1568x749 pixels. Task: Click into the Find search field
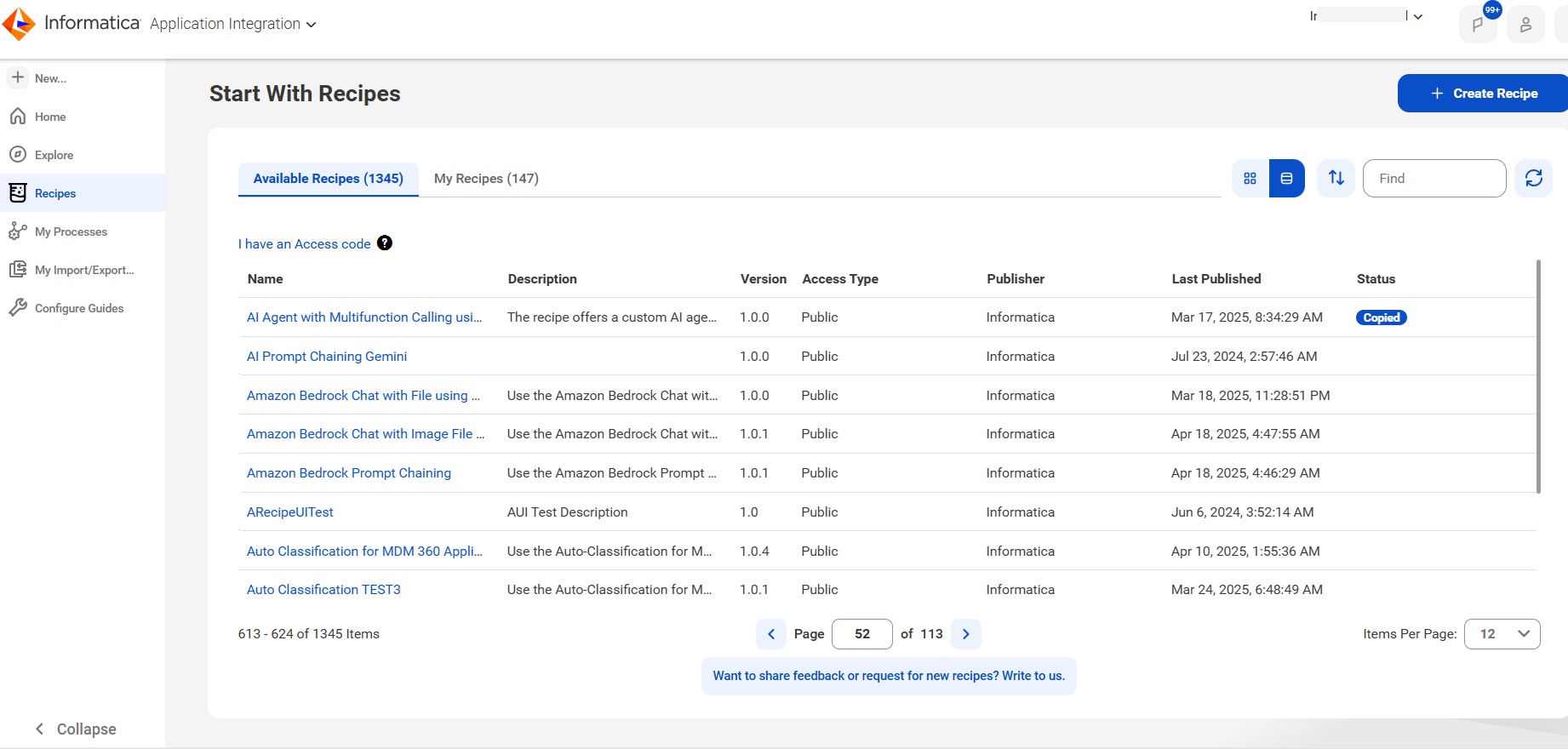(x=1434, y=178)
